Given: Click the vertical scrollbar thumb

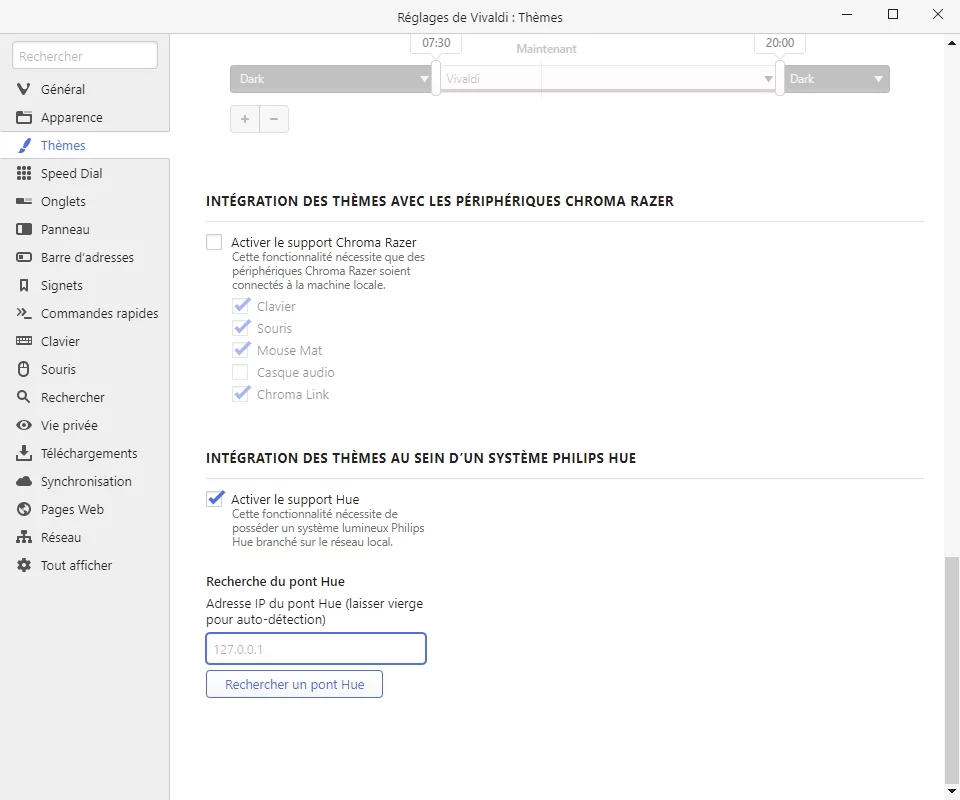Looking at the screenshot, I should tap(952, 669).
